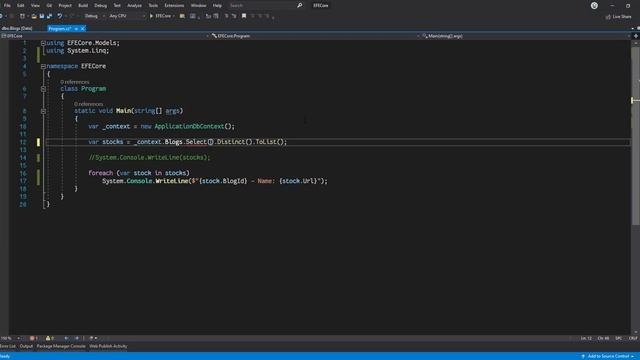
Task: Click the ApplicationDbContext text on line 10
Action: pyautogui.click(x=189, y=127)
